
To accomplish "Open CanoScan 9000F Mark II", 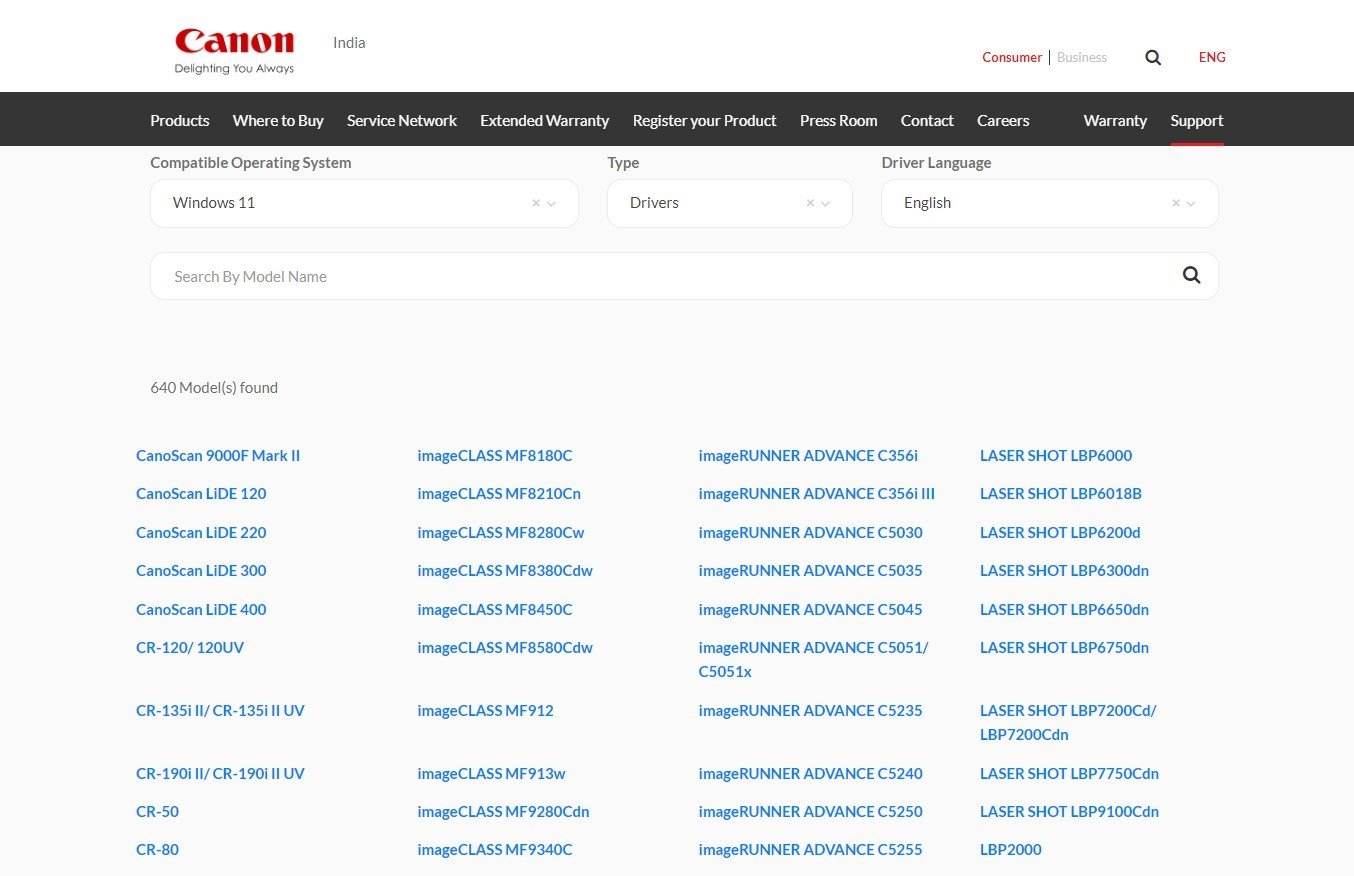I will 218,455.
